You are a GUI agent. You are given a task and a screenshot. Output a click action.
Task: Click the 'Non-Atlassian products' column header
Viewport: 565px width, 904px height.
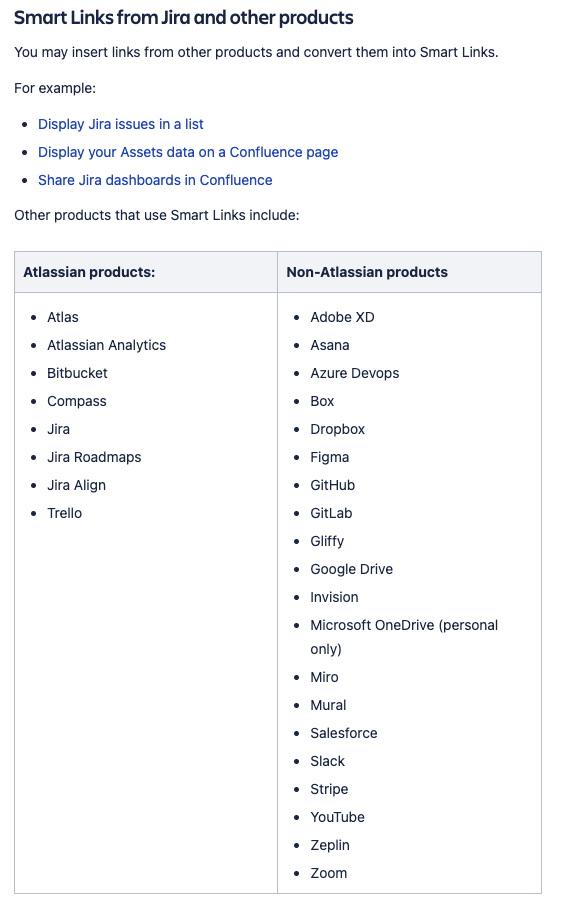point(367,272)
